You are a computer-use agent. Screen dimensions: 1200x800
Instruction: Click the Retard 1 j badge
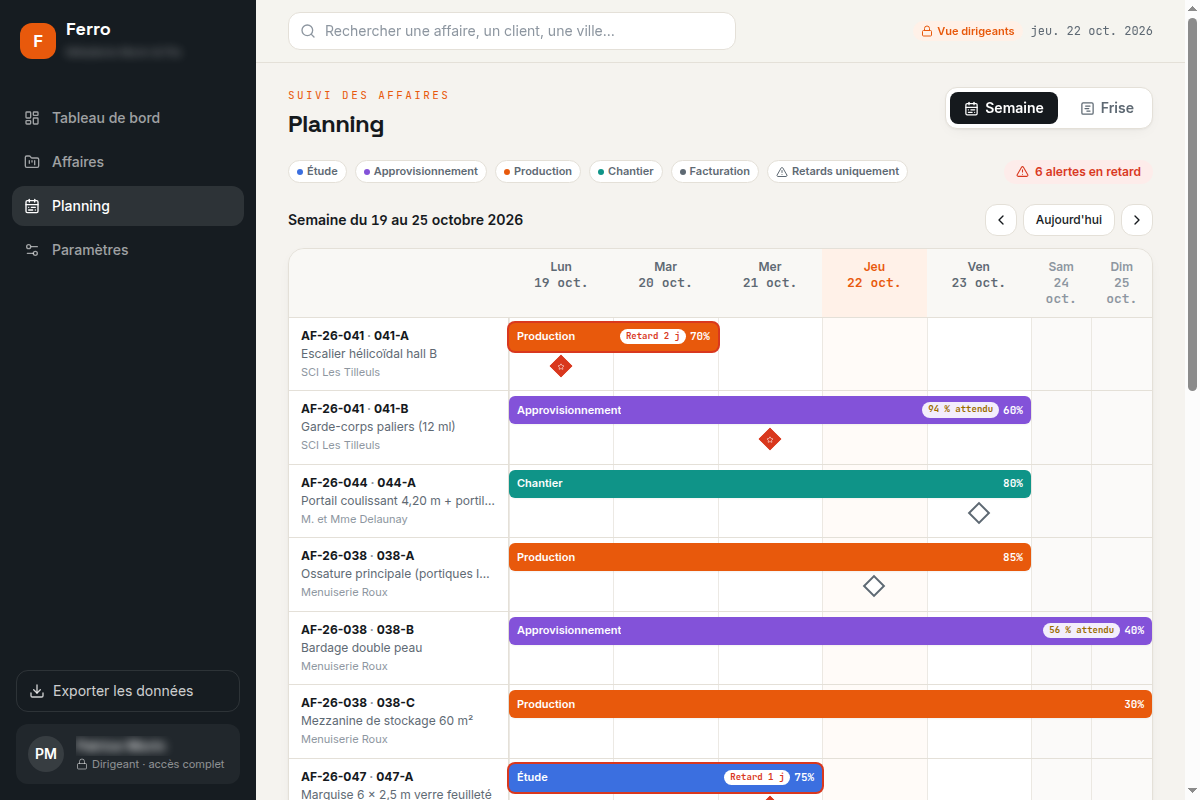click(757, 777)
